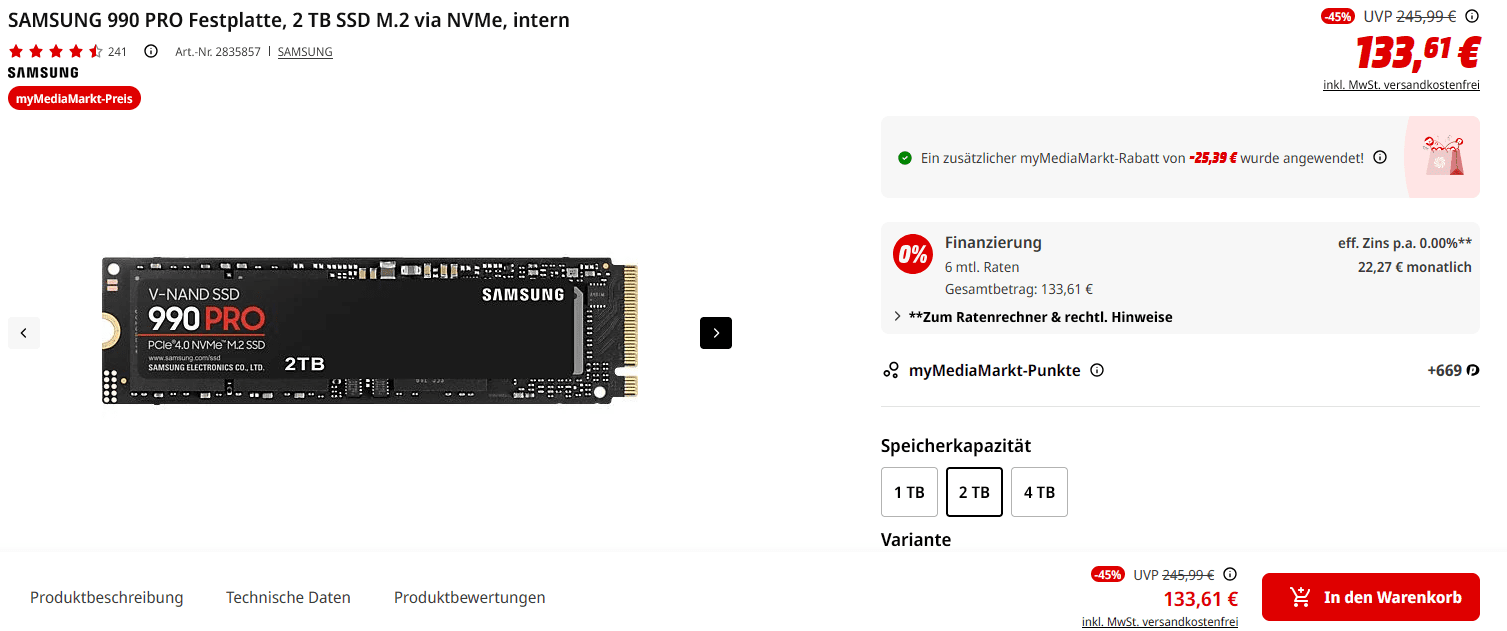The width and height of the screenshot is (1507, 631).
Task: Click the gift bag discount illustration
Action: pos(1441,157)
